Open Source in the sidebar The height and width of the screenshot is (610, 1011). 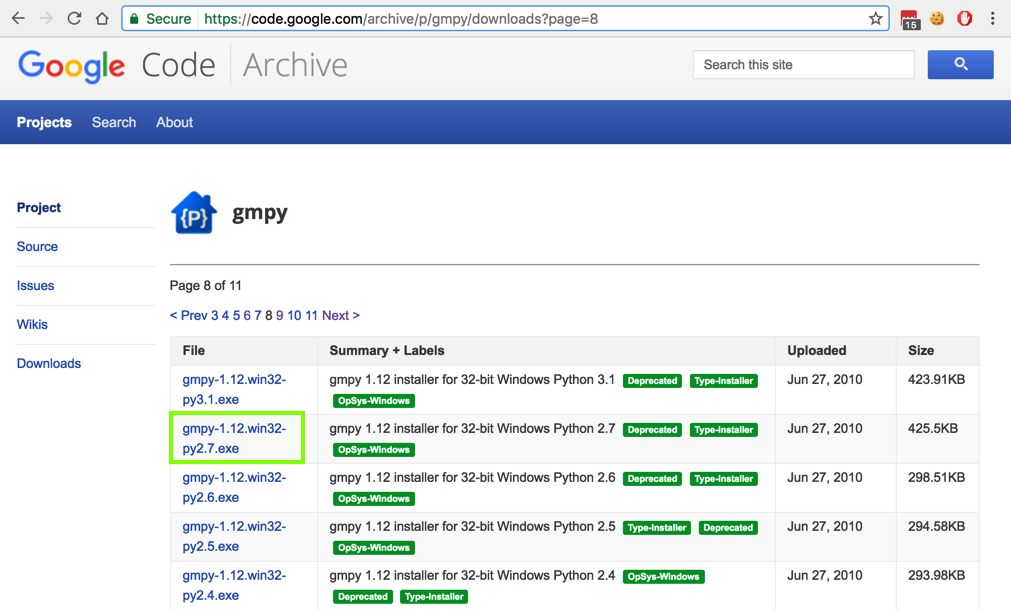coord(37,246)
